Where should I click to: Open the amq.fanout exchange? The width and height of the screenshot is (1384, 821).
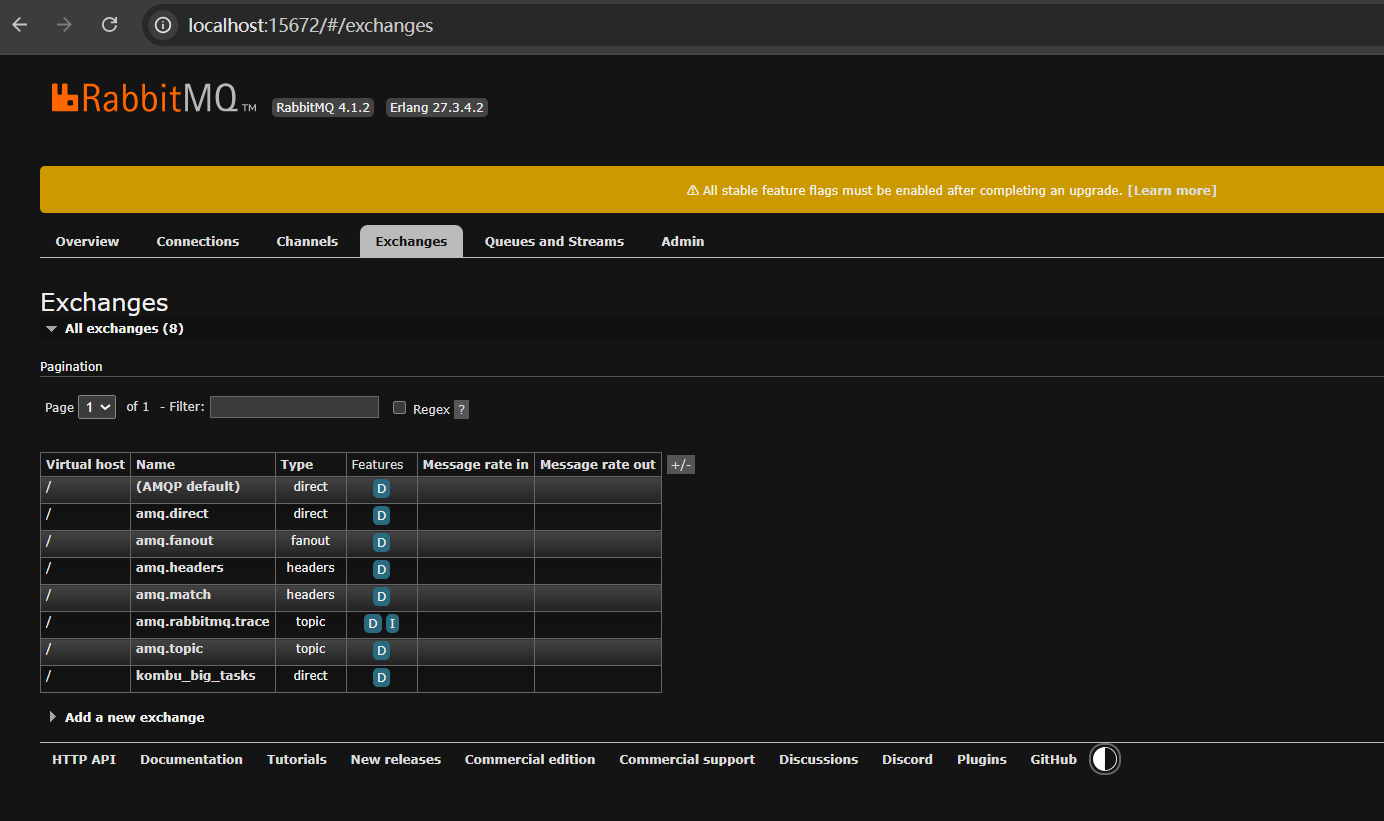pyautogui.click(x=175, y=541)
